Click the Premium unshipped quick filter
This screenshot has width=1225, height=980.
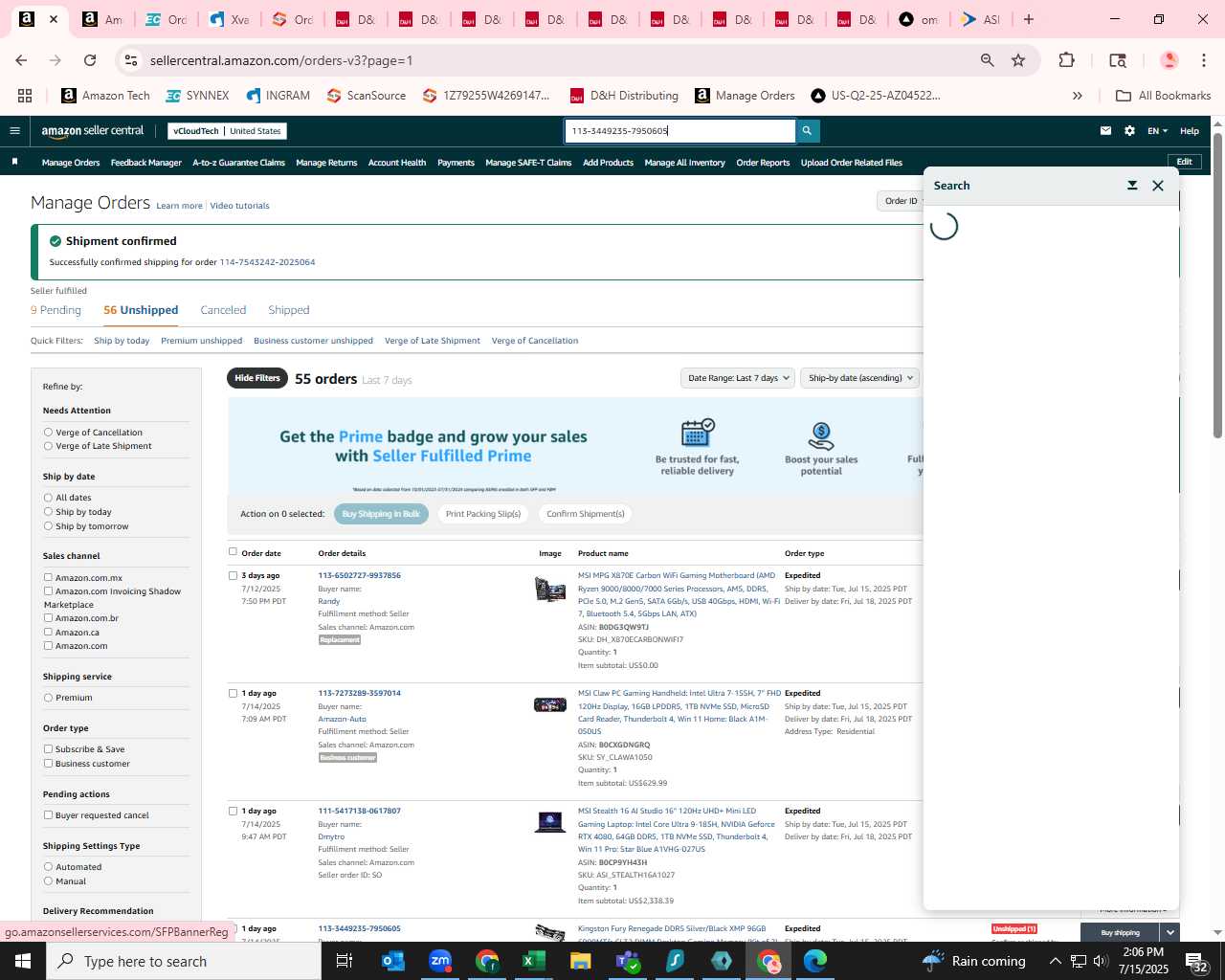coord(201,341)
